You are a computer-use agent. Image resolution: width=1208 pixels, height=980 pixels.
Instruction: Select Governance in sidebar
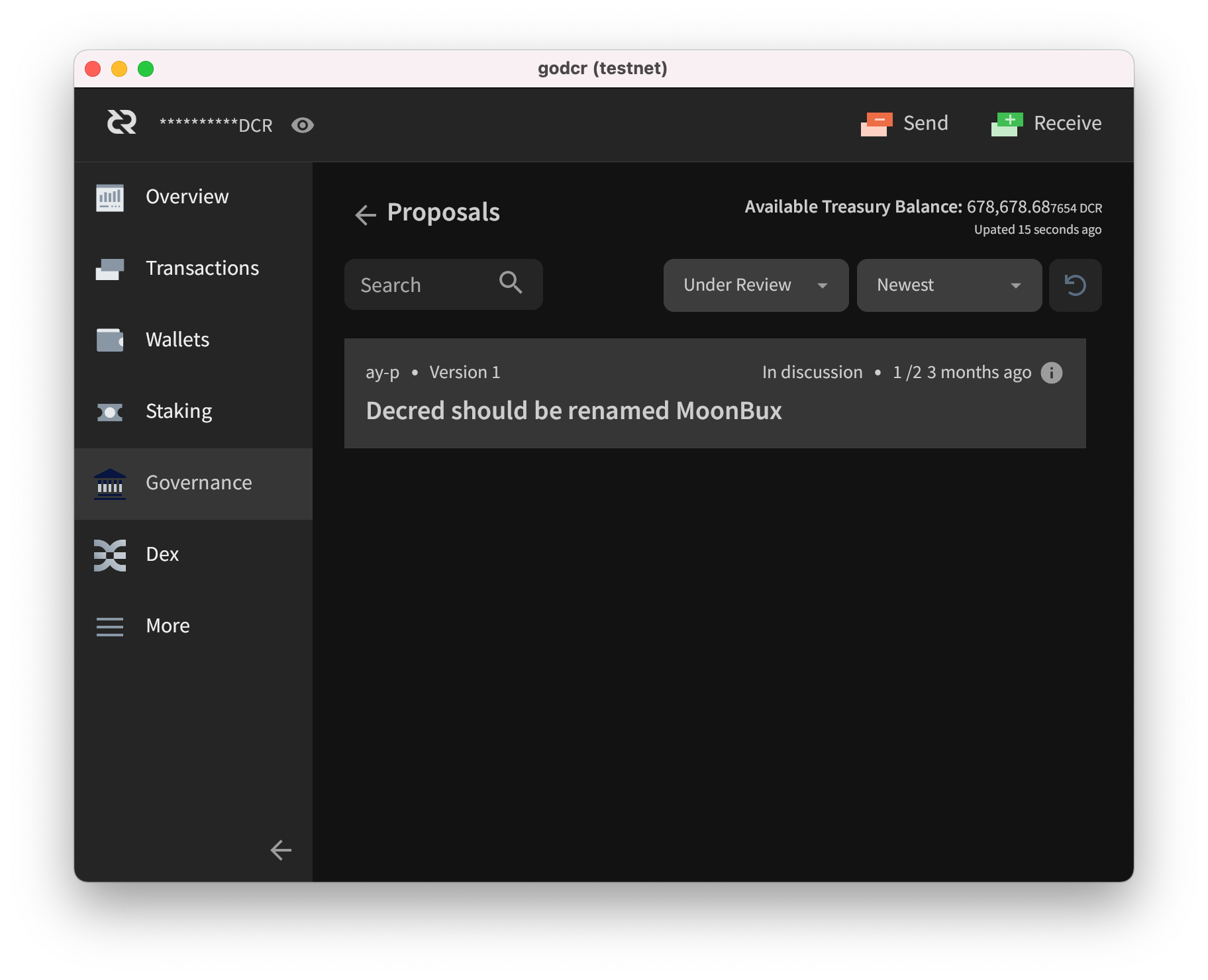(193, 484)
